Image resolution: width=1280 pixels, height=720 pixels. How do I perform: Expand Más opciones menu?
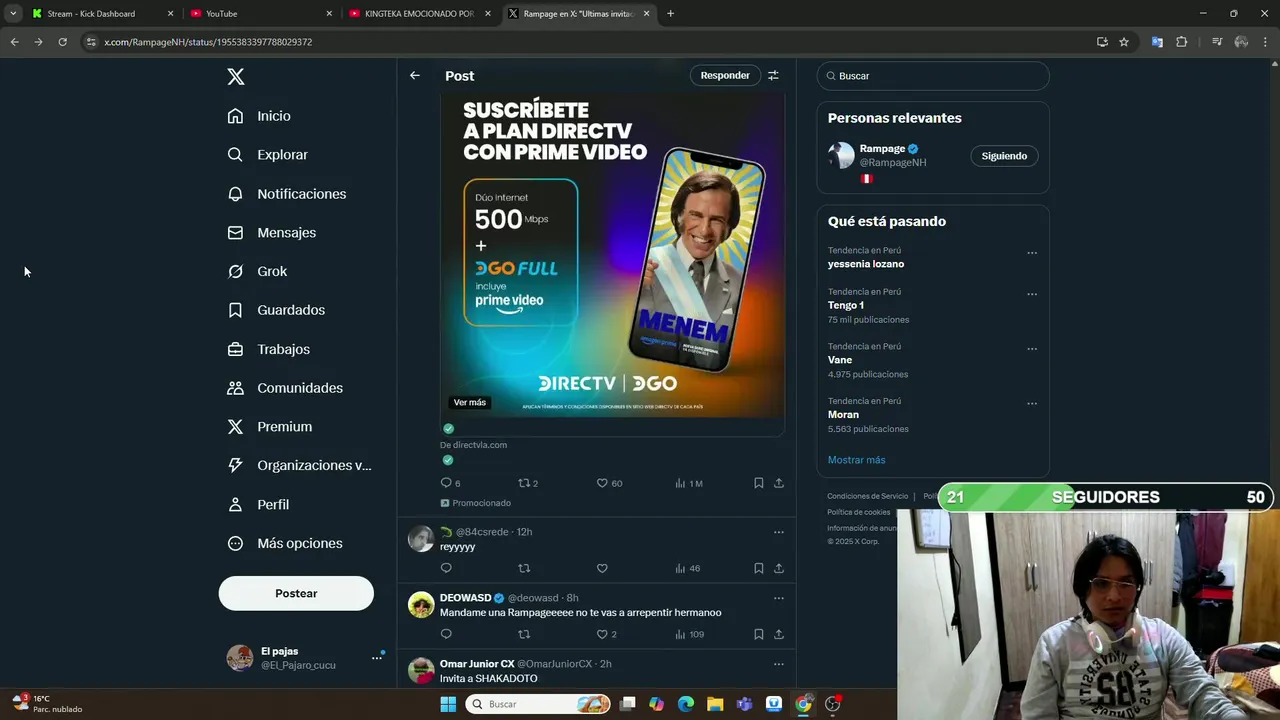click(285, 543)
